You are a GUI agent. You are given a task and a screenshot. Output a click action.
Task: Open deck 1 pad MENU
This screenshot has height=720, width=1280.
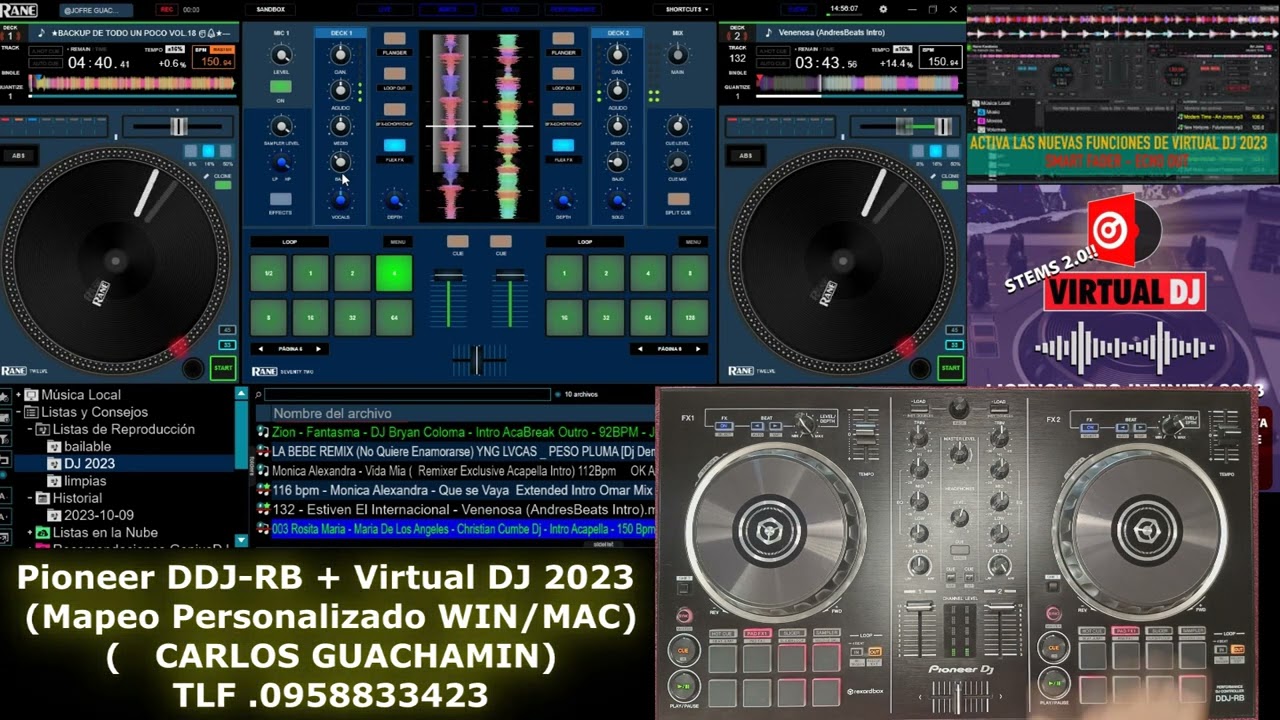coord(398,241)
